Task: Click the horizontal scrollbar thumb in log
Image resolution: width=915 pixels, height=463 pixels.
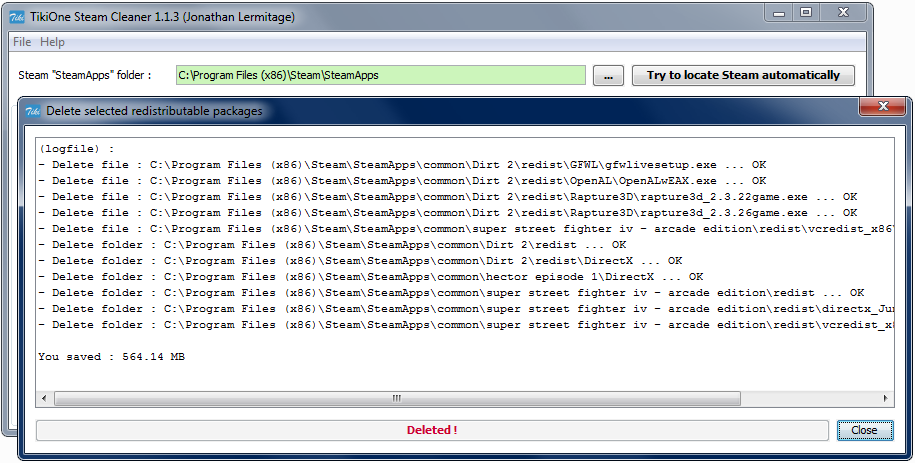Action: point(397,399)
